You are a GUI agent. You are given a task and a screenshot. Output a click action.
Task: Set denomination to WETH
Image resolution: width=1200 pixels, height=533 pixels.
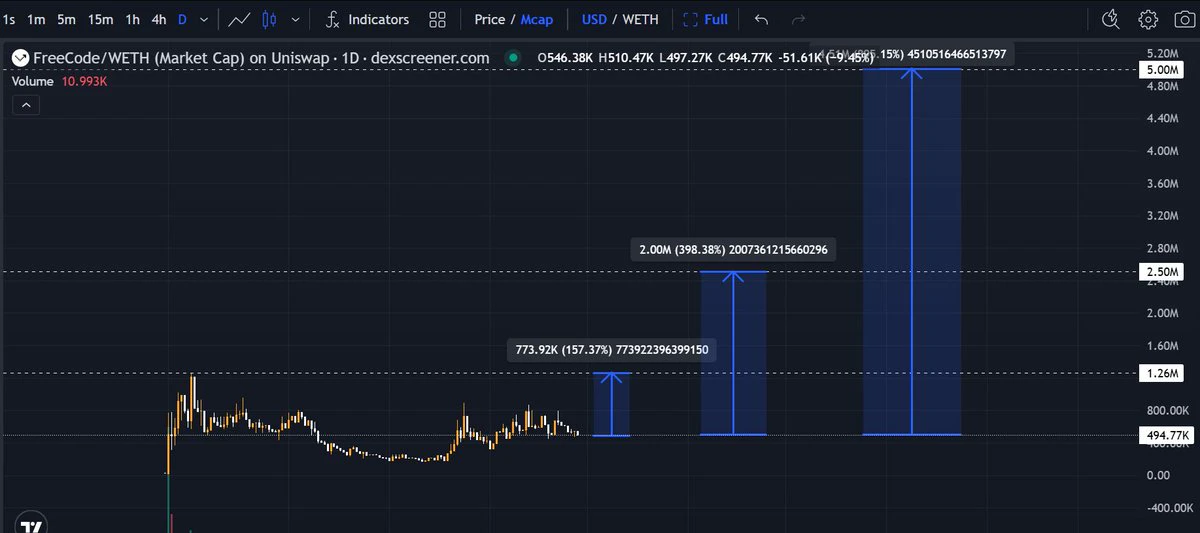[640, 19]
